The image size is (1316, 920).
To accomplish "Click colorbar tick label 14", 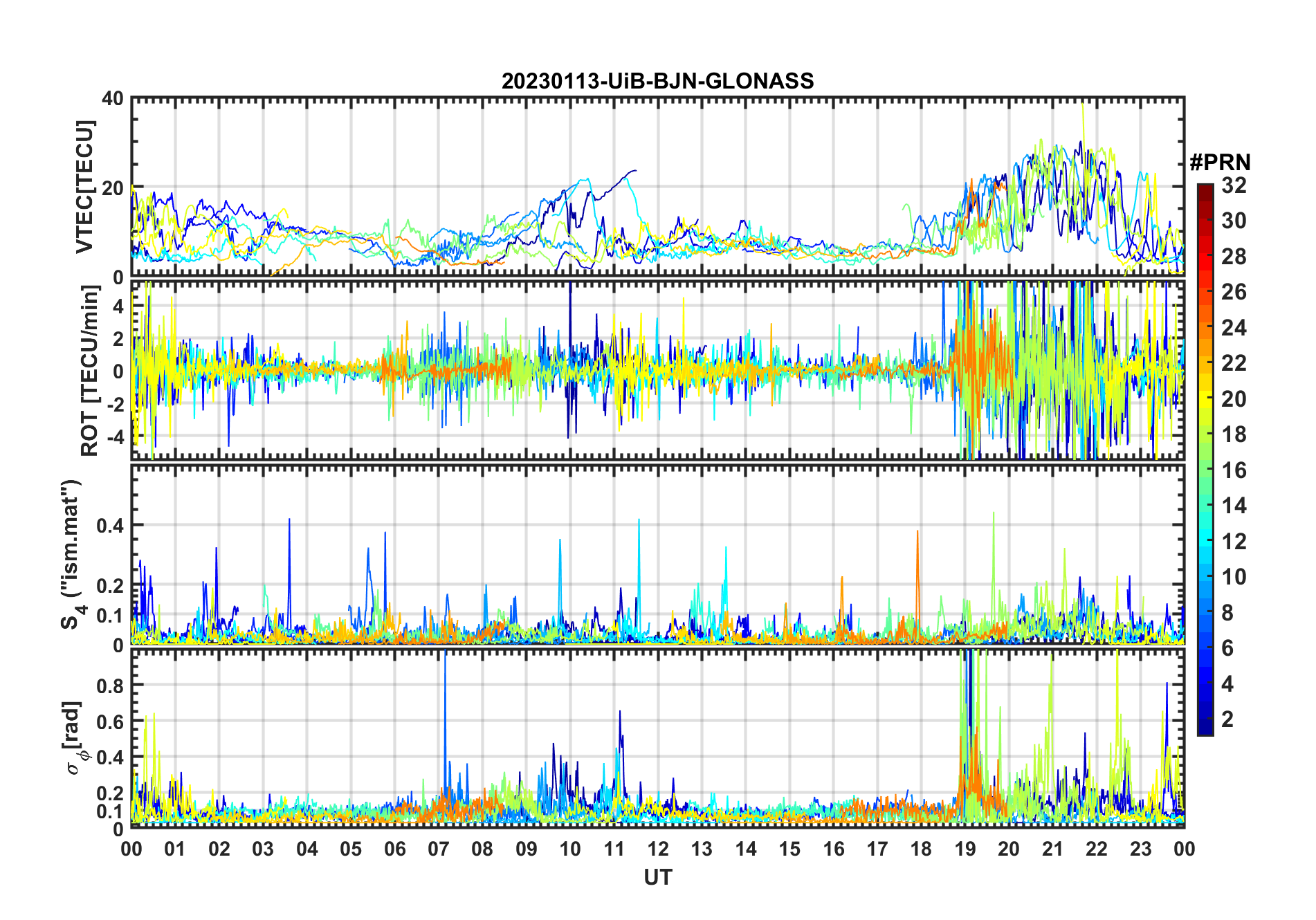I will coord(1234,506).
